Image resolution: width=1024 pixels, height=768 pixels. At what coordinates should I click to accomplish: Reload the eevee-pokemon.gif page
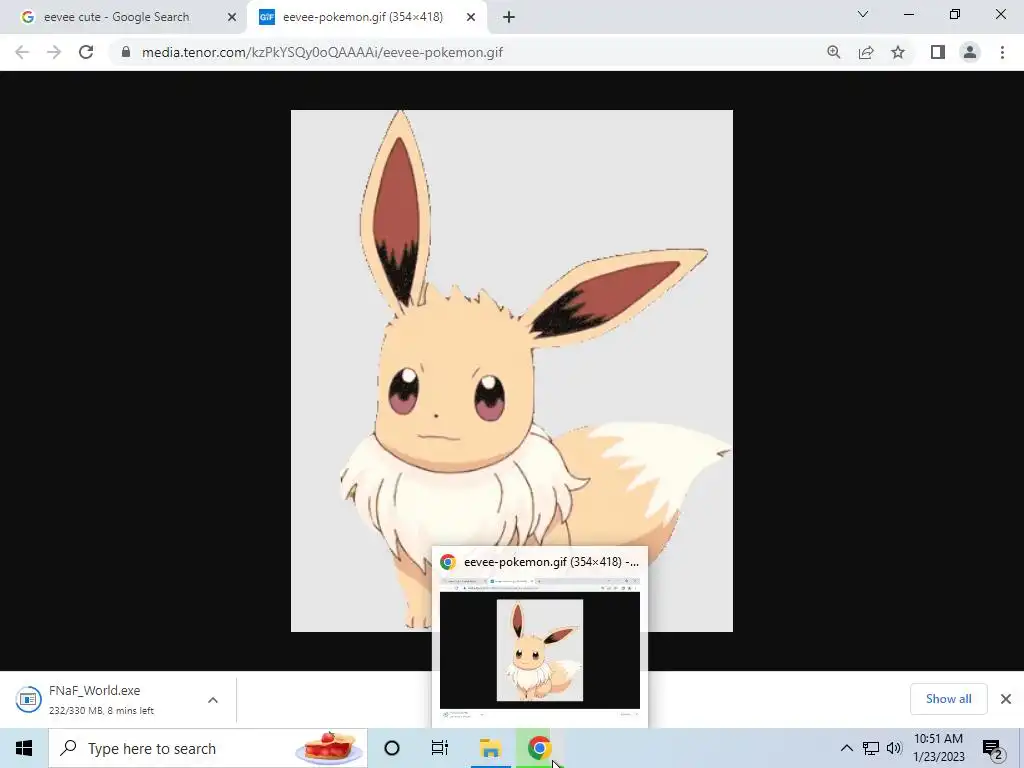tap(86, 52)
